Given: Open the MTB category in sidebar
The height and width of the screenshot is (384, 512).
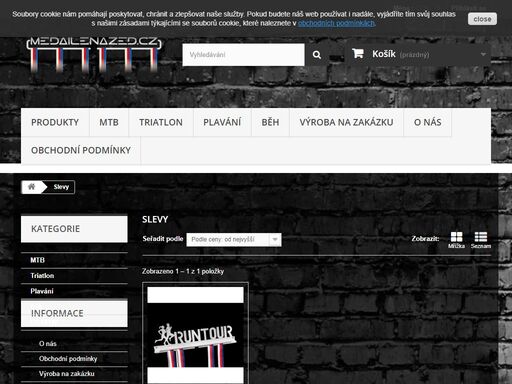Looking at the screenshot, I should [x=37, y=260].
